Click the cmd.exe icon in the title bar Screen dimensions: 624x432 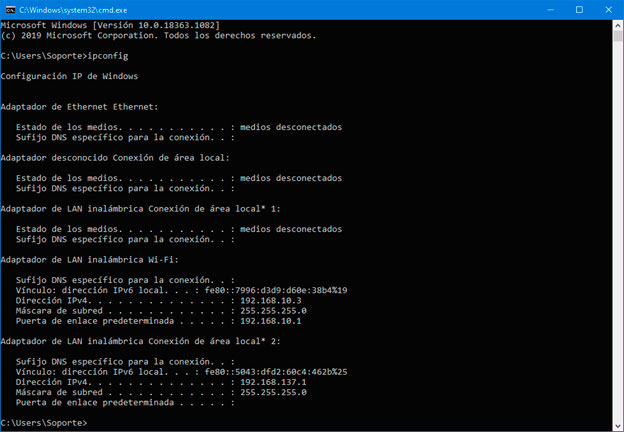[x=11, y=9]
